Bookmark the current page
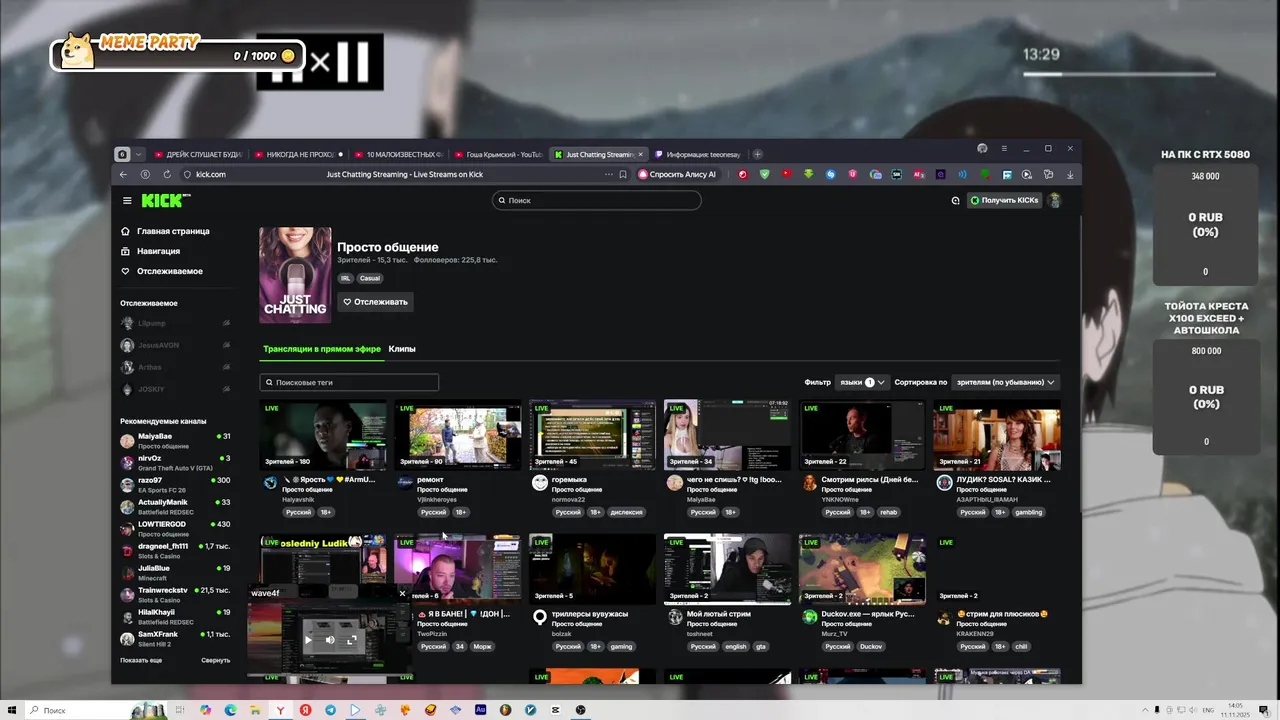Screen dimensions: 1280x720 pos(622,174)
